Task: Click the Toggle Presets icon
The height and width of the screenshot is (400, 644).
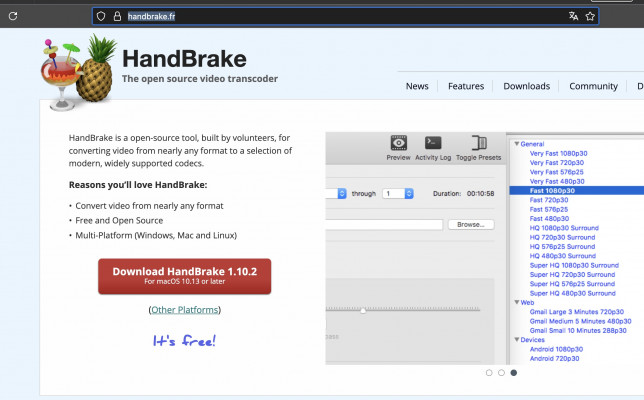Action: [478, 144]
